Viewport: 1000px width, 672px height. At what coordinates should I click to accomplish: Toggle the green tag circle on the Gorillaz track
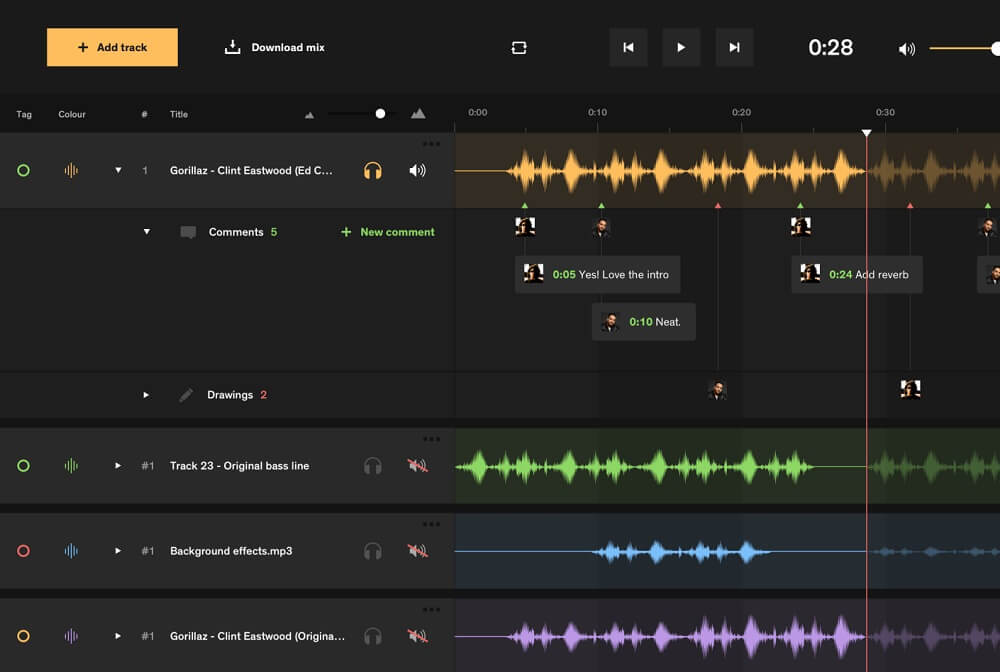(24, 170)
